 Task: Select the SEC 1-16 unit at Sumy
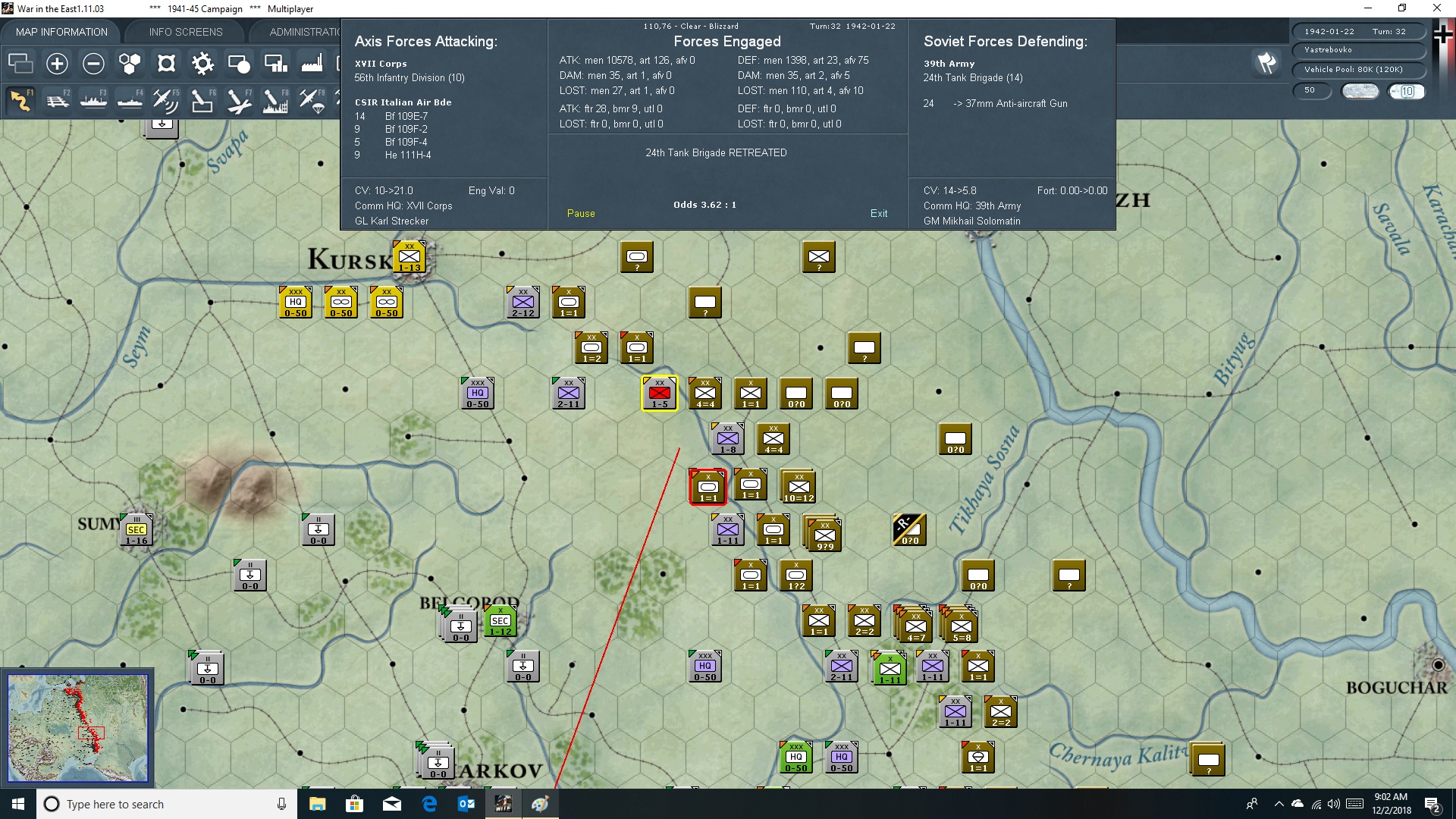point(136,530)
